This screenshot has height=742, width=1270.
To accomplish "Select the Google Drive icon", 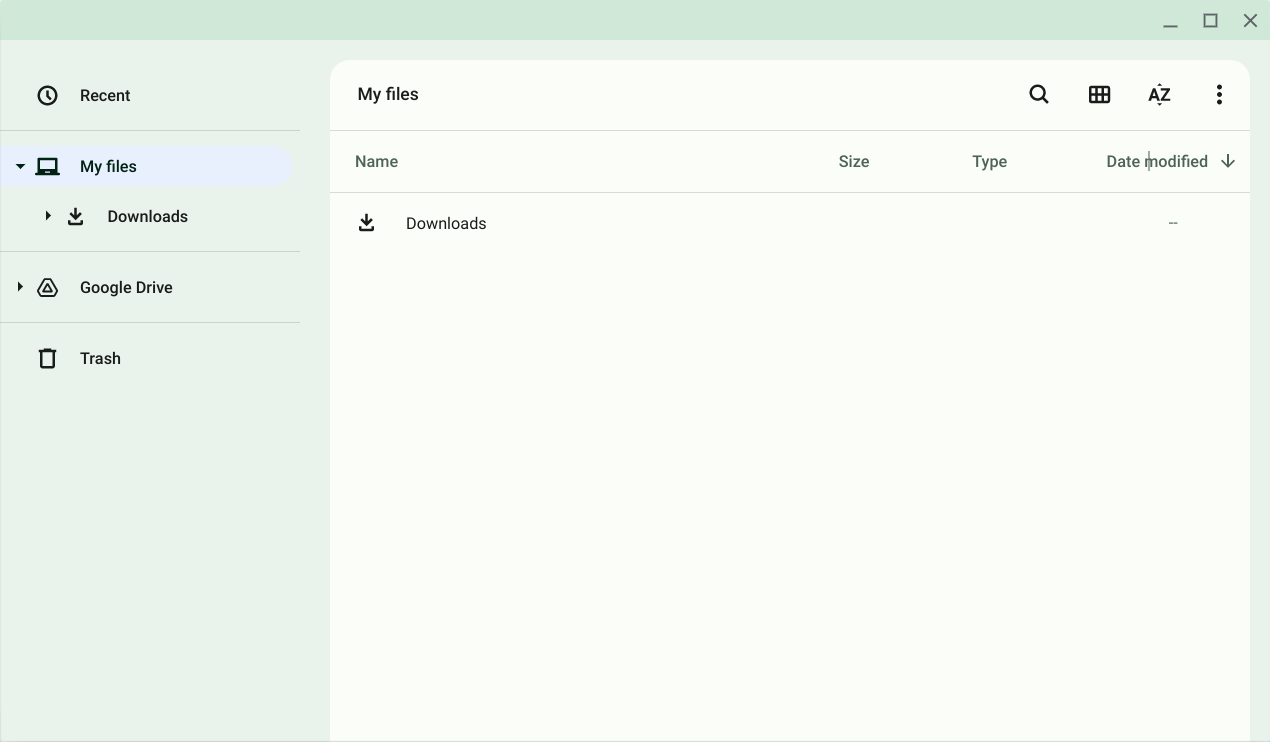I will 47,287.
